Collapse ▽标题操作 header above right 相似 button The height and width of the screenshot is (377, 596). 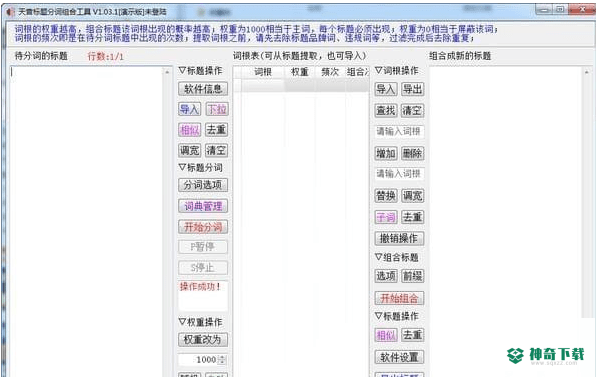(x=396, y=316)
